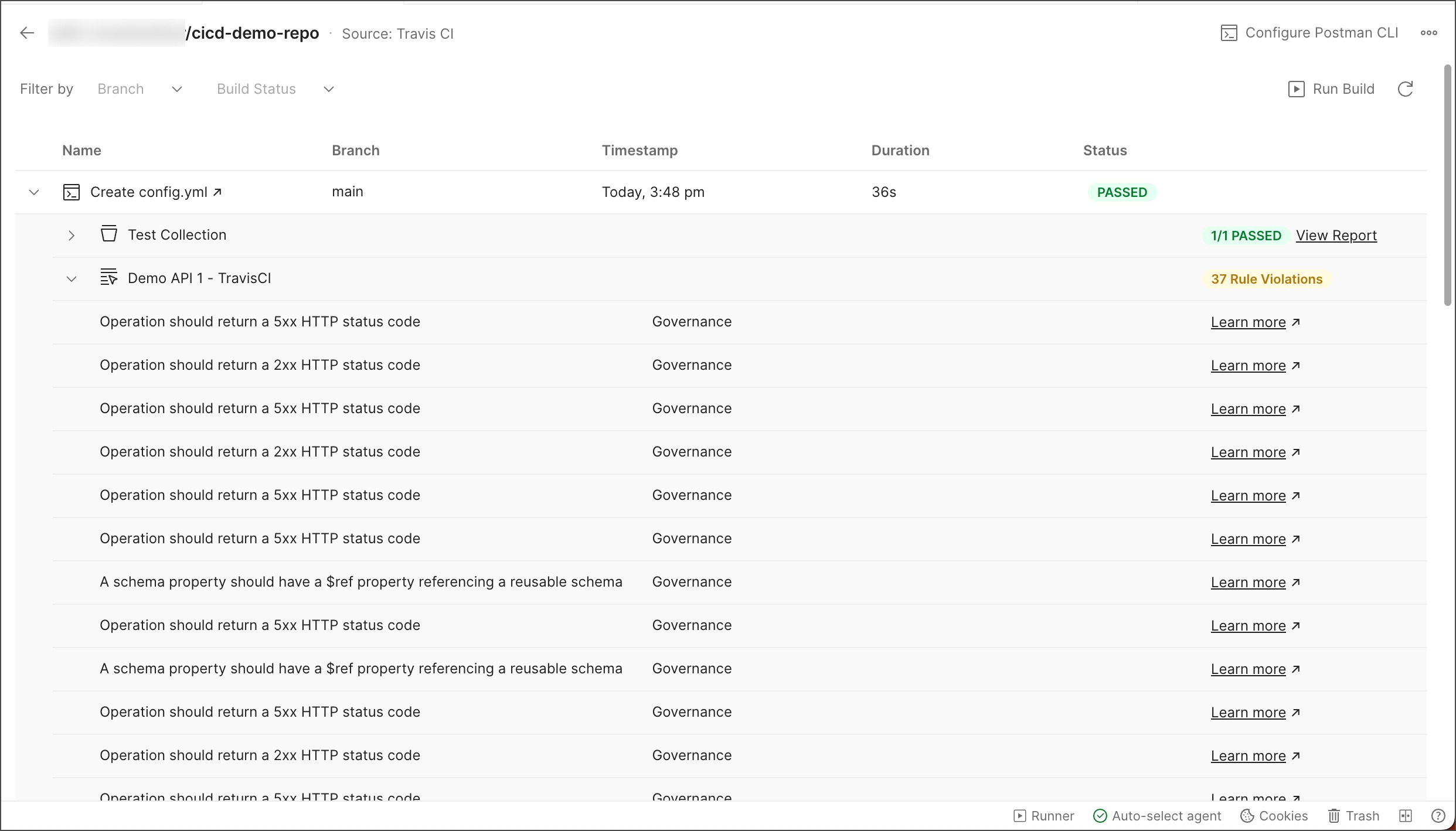Click back navigation arrow
The image size is (1456, 831).
tap(26, 33)
